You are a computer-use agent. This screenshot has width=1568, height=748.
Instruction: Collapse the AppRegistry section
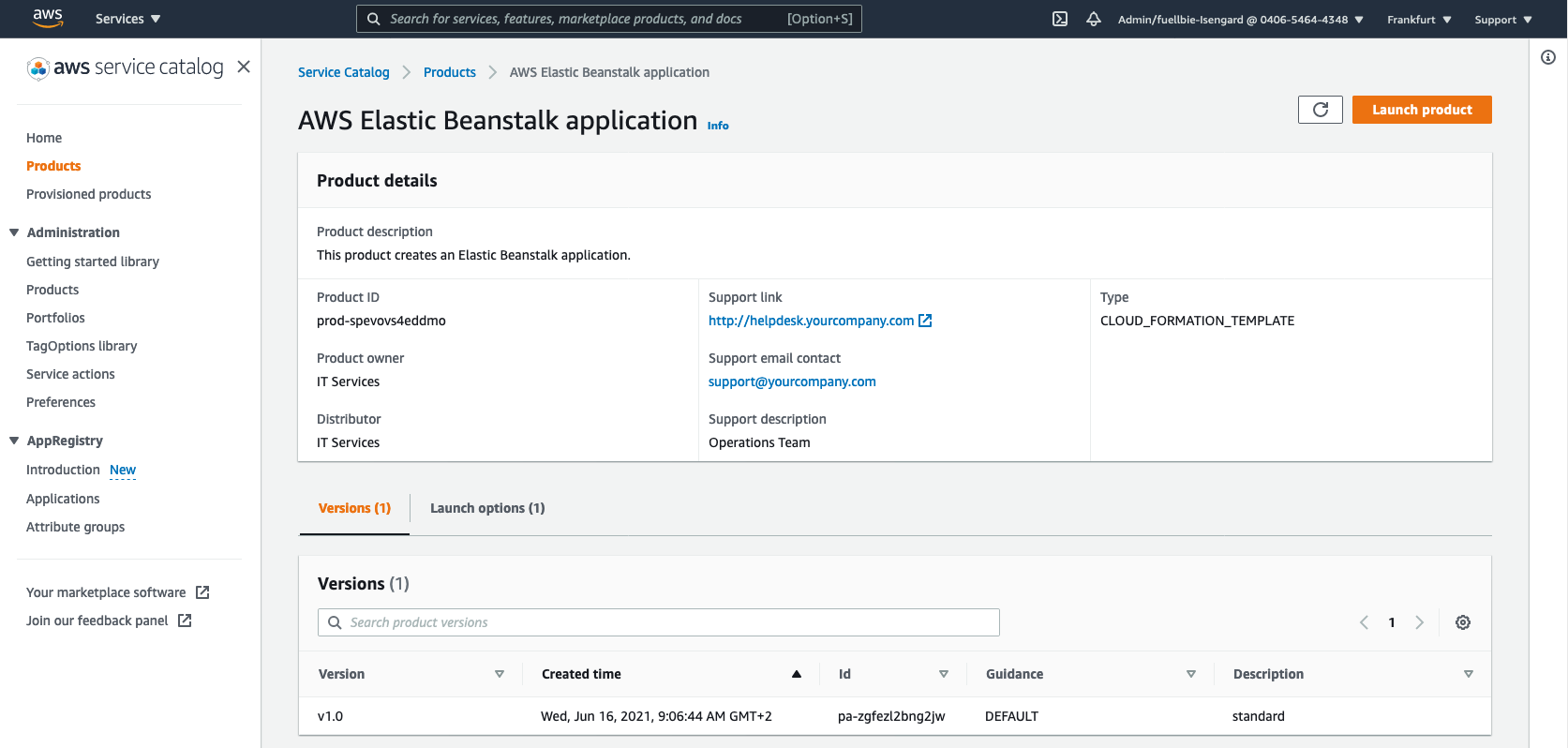click(14, 441)
